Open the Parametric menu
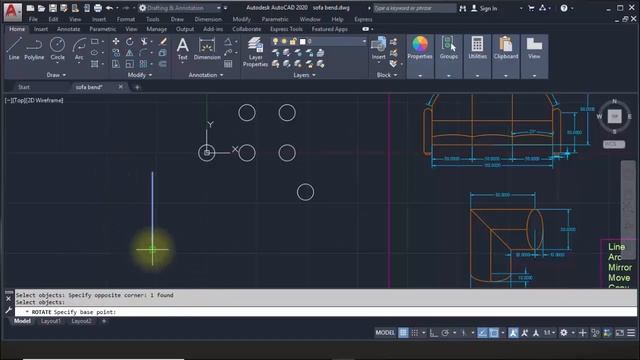The height and width of the screenshot is (360, 640). [275, 19]
